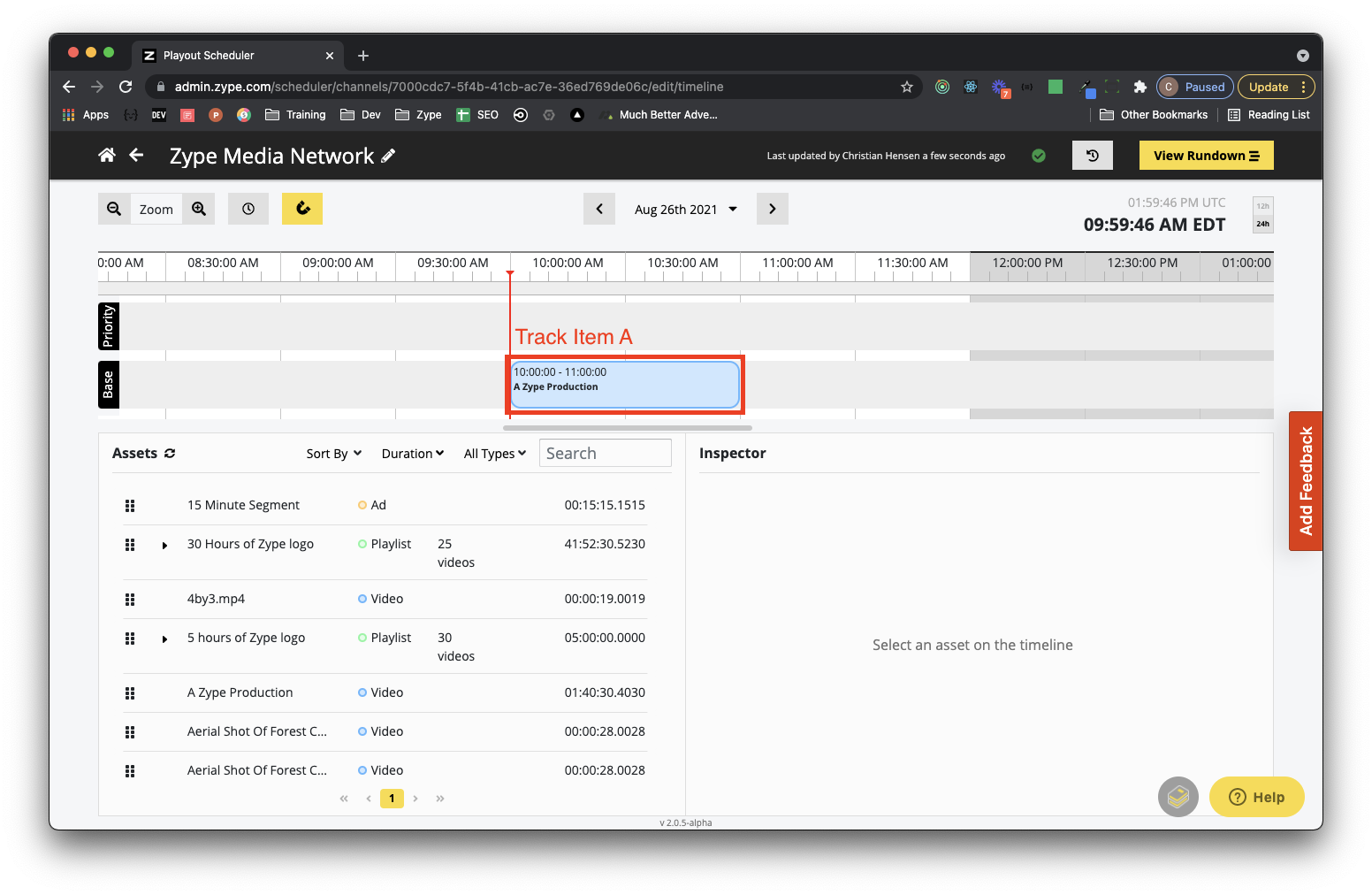Image resolution: width=1372 pixels, height=895 pixels.
Task: Open the Add Feedback side tab
Action: [x=1306, y=481]
